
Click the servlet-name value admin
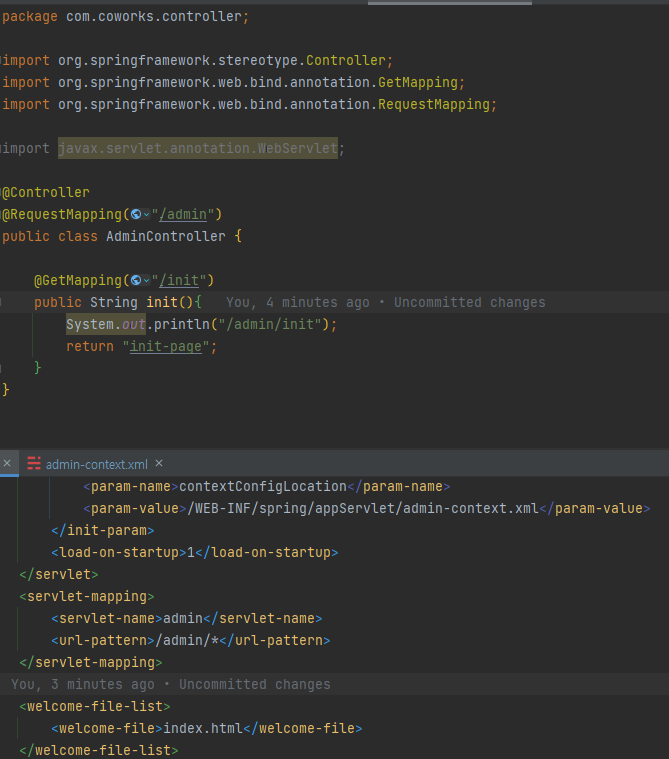pos(183,618)
